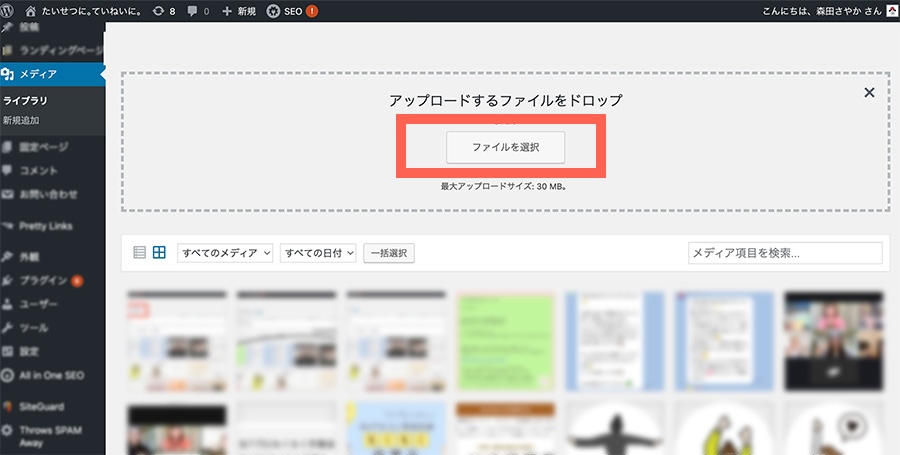Click the 一括選択 bulk select button
Screen dimensions: 900x455
coord(389,253)
